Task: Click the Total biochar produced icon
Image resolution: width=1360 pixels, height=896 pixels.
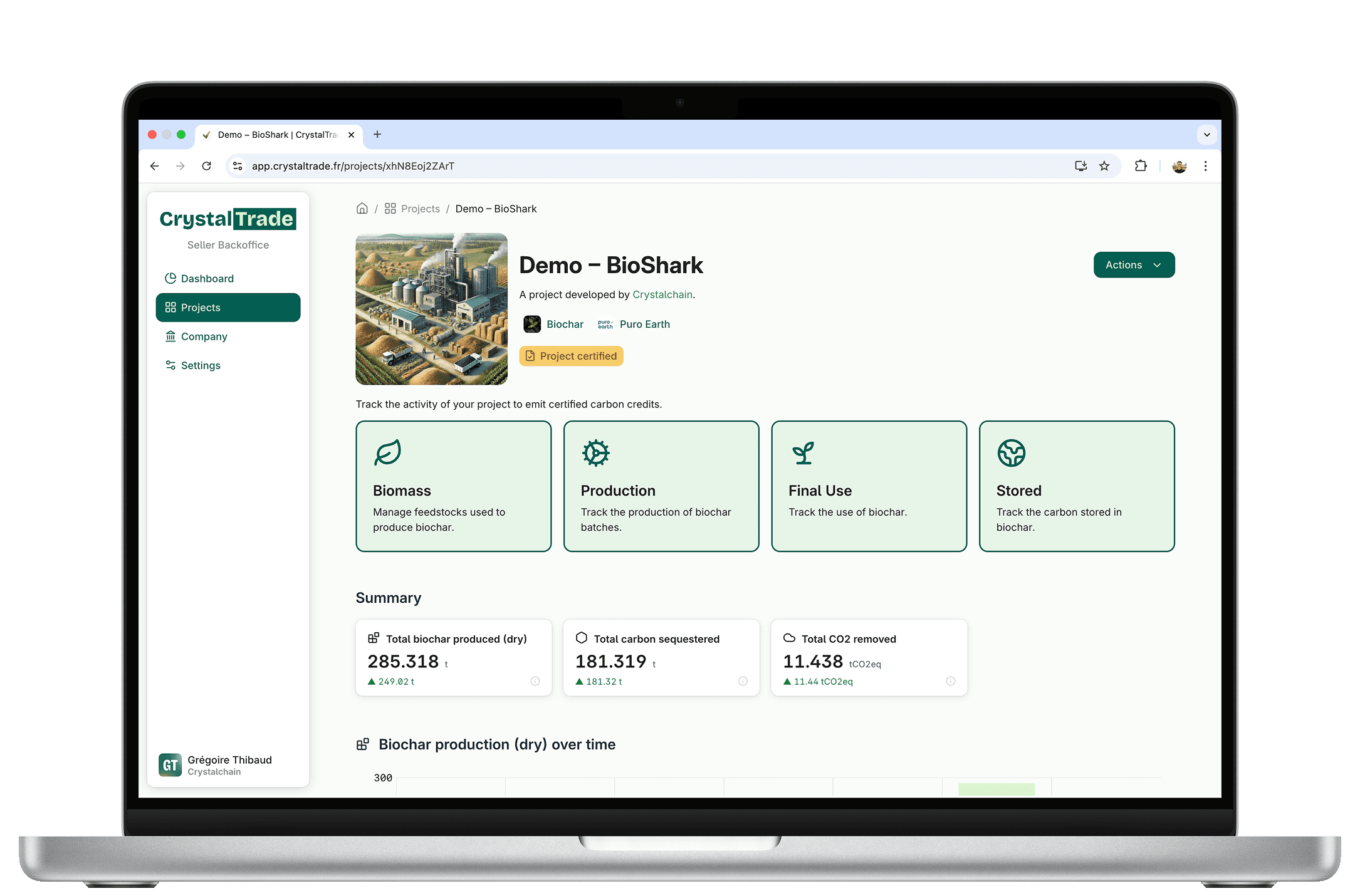Action: click(374, 638)
